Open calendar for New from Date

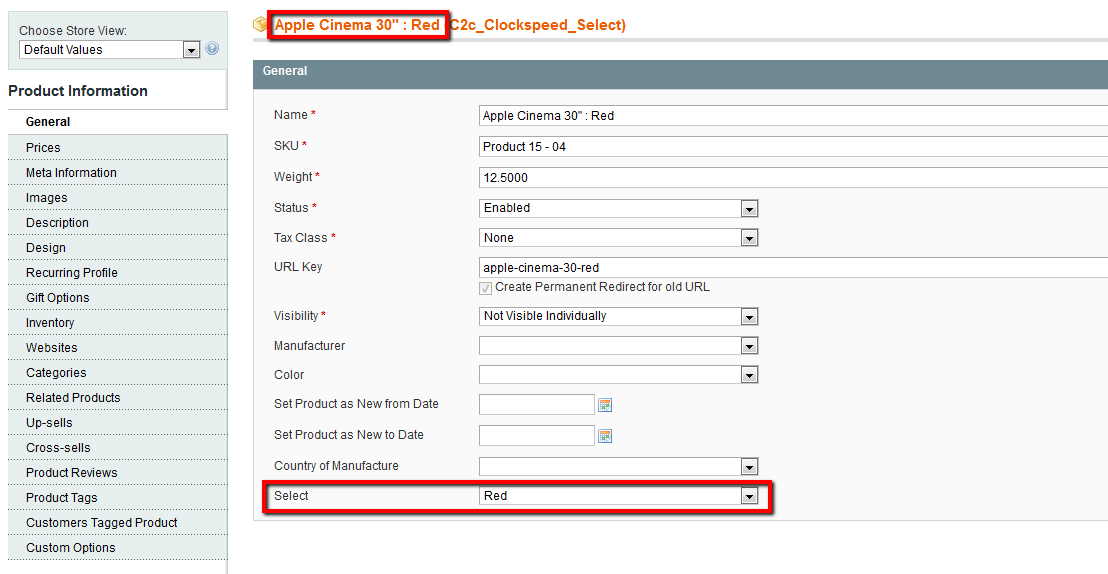pyautogui.click(x=605, y=404)
